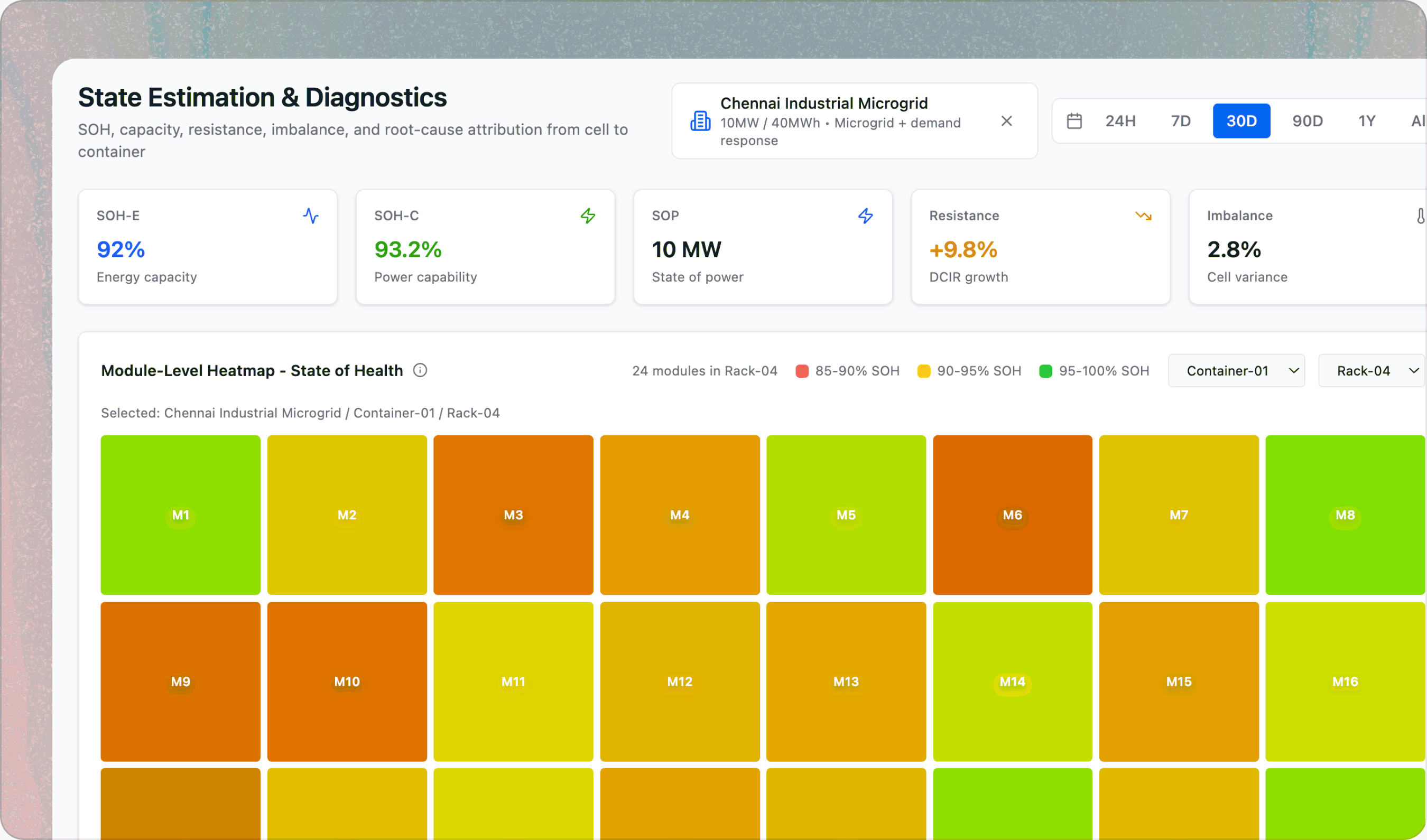This screenshot has height=840, width=1427.
Task: Select module M16 in the heatmap
Action: [x=1346, y=682]
